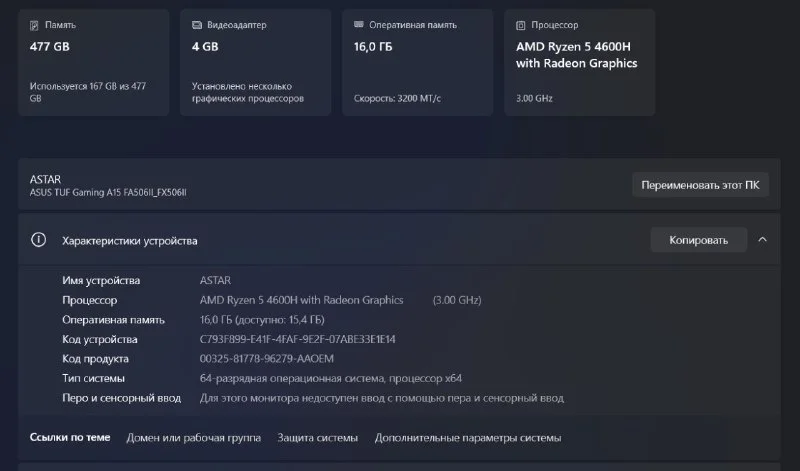Click the Перо и сенсорный ввод value text
800x471 pixels.
tap(381, 398)
